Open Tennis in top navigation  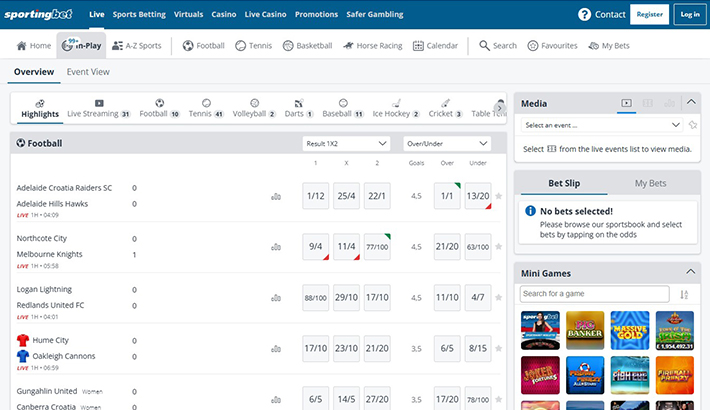coord(254,46)
